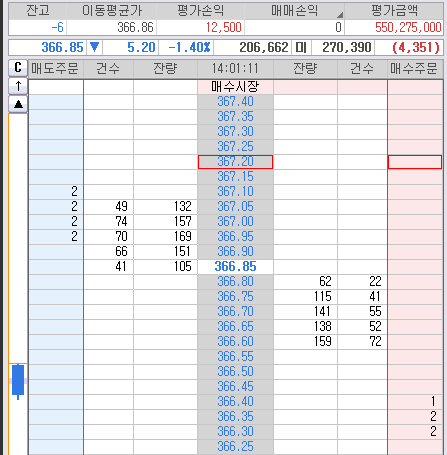Select price 366.25 in the ladder
Screen dimensions: 447x455
235,446
